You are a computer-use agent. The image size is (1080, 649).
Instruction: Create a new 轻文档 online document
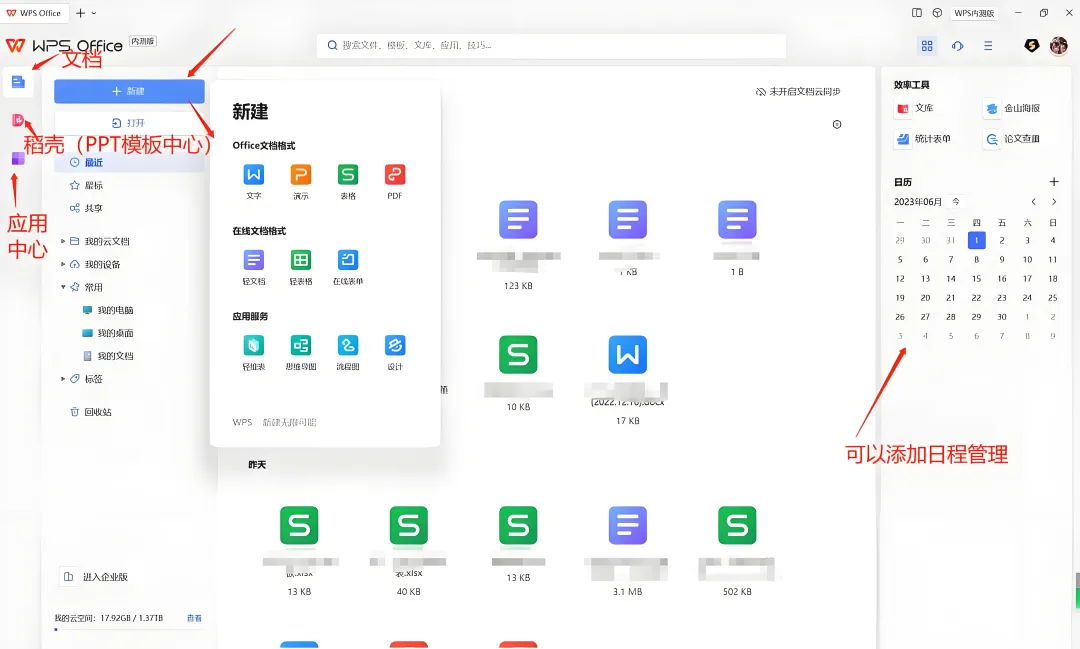(253, 267)
